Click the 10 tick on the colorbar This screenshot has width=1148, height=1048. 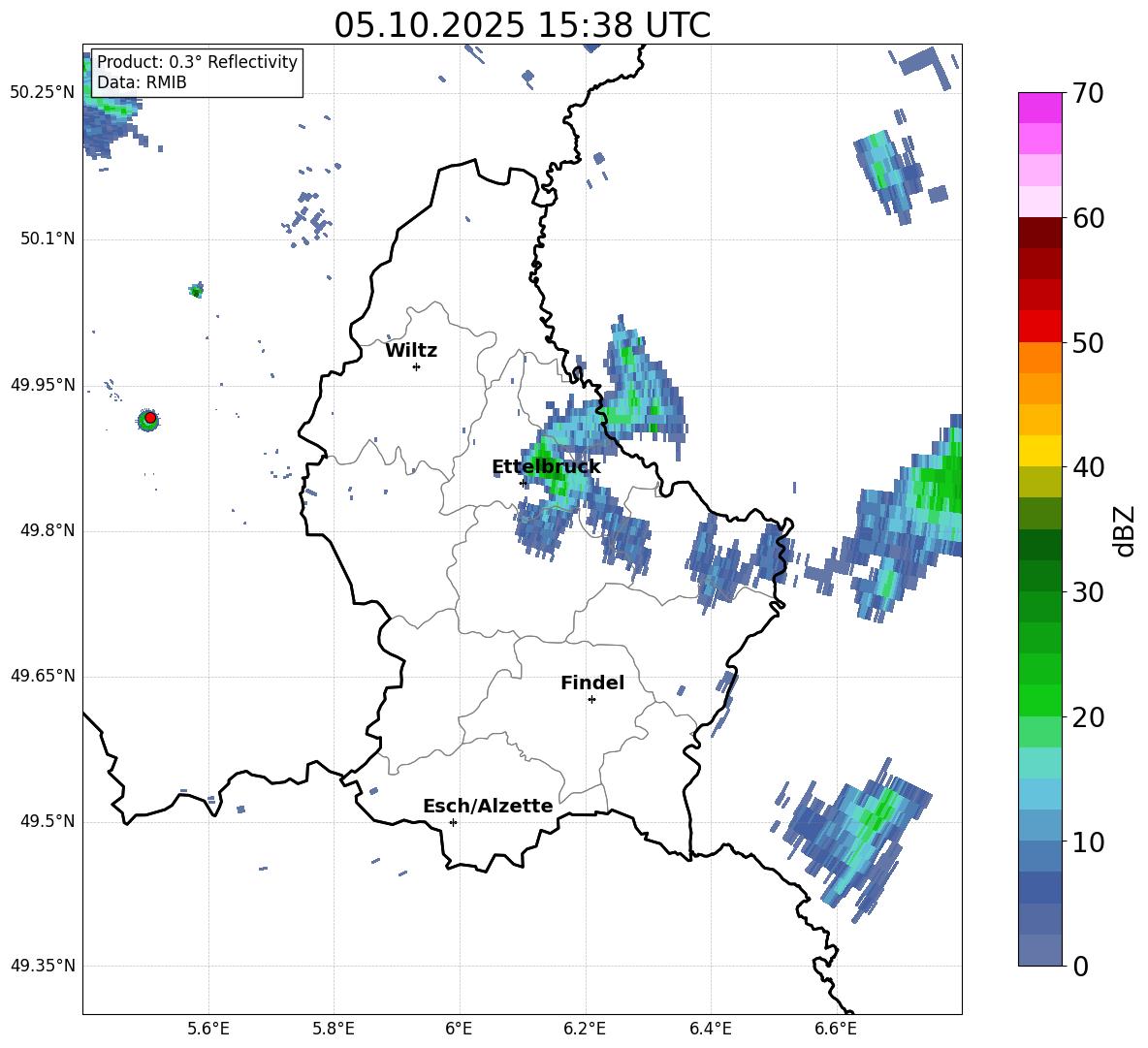pos(1087,842)
